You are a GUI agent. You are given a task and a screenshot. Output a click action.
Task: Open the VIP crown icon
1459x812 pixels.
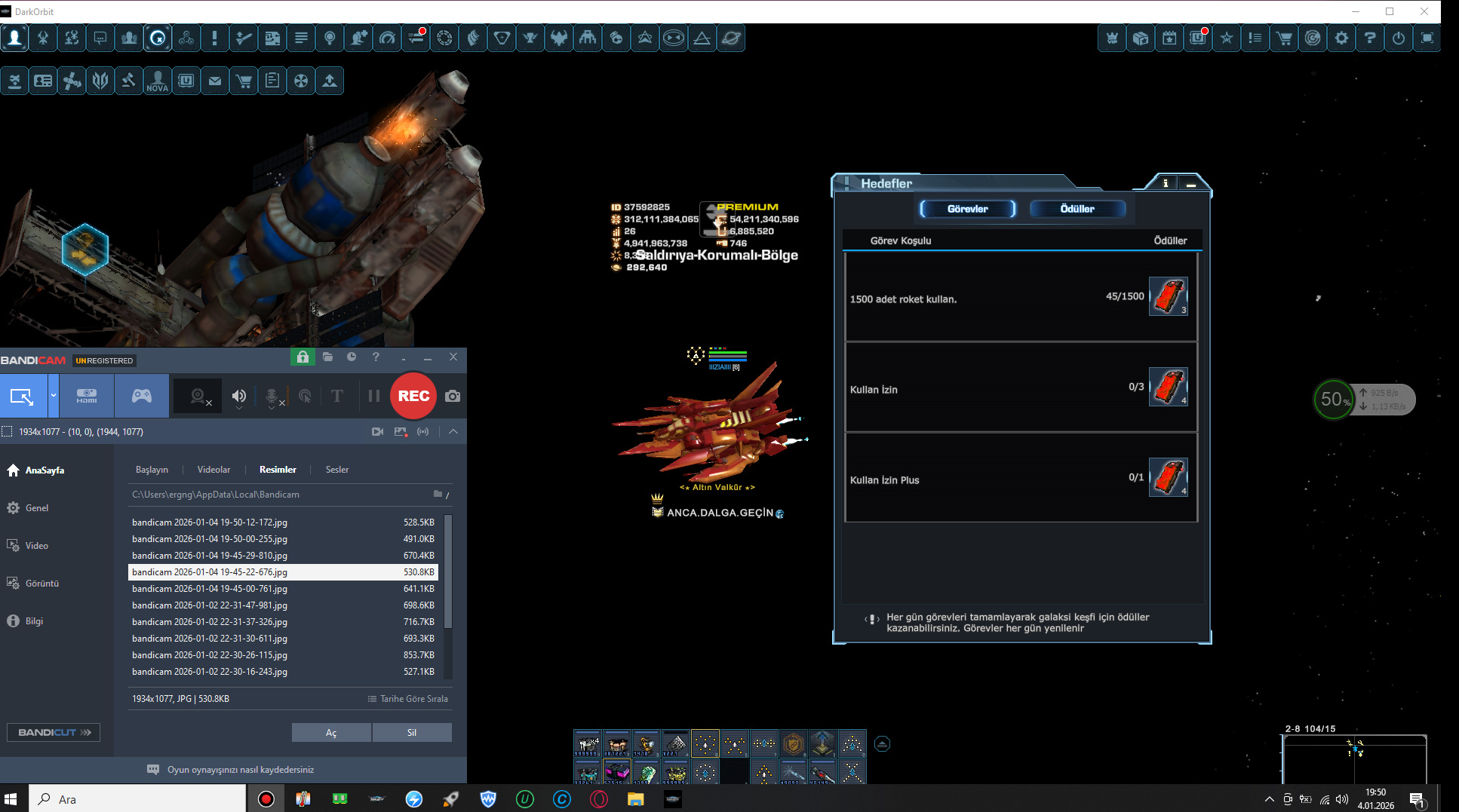tap(1112, 38)
